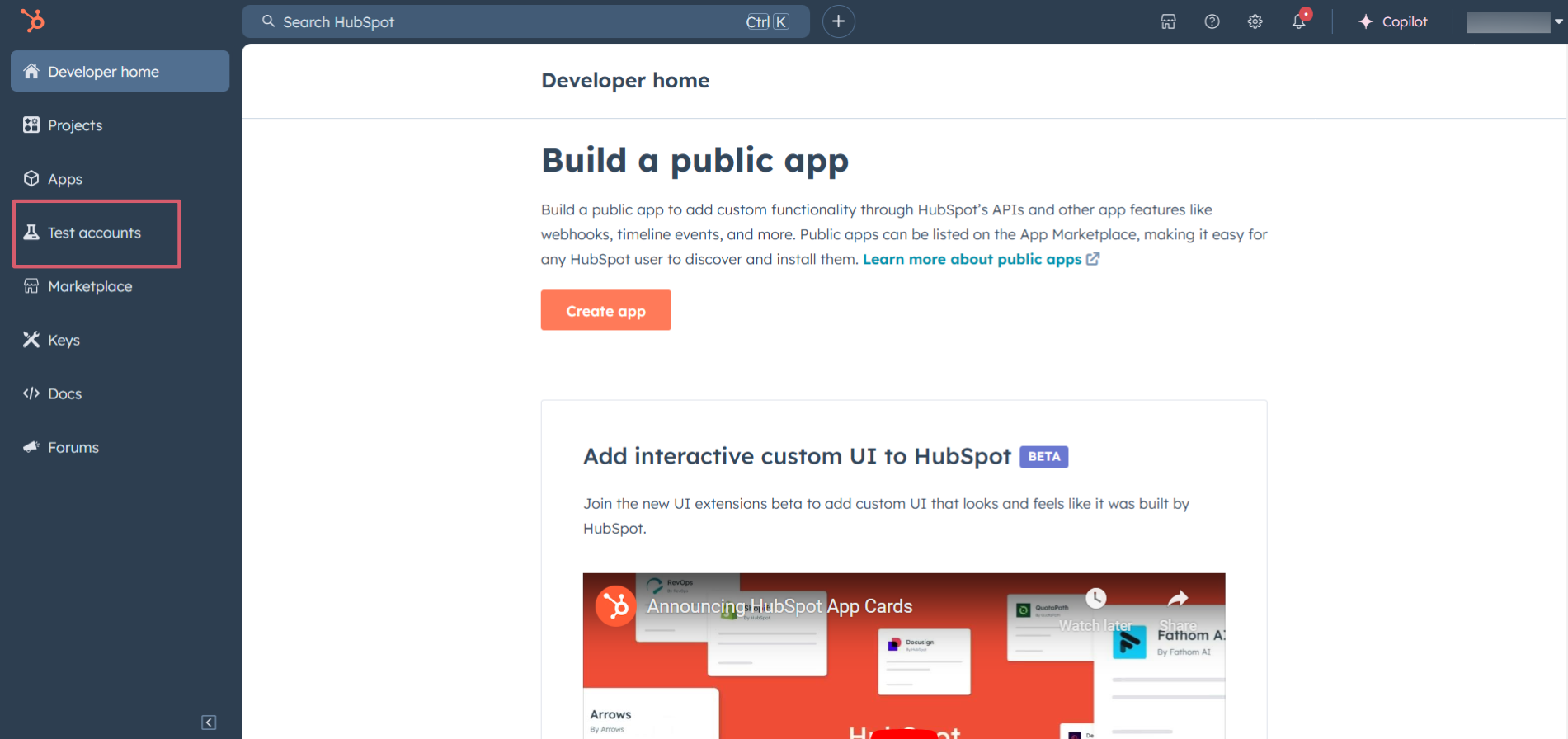Select Test accounts in the sidebar
The width and height of the screenshot is (1568, 739).
97,233
